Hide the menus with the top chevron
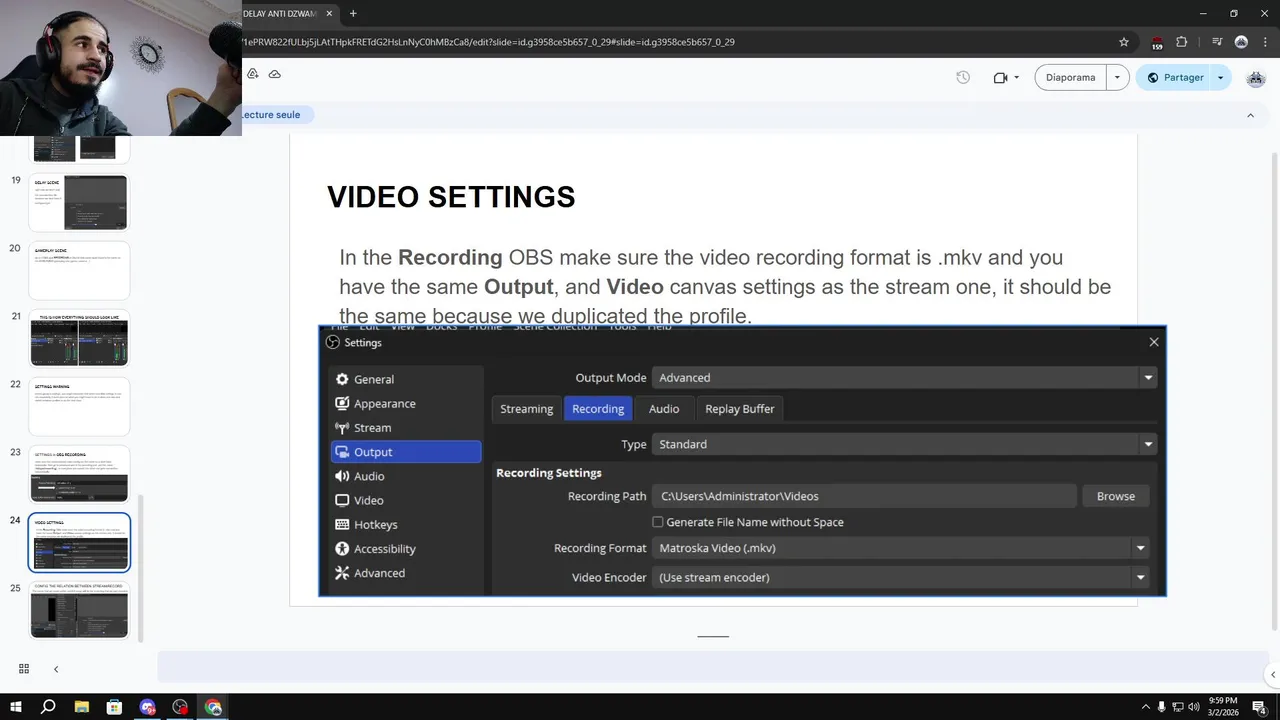 (1250, 115)
